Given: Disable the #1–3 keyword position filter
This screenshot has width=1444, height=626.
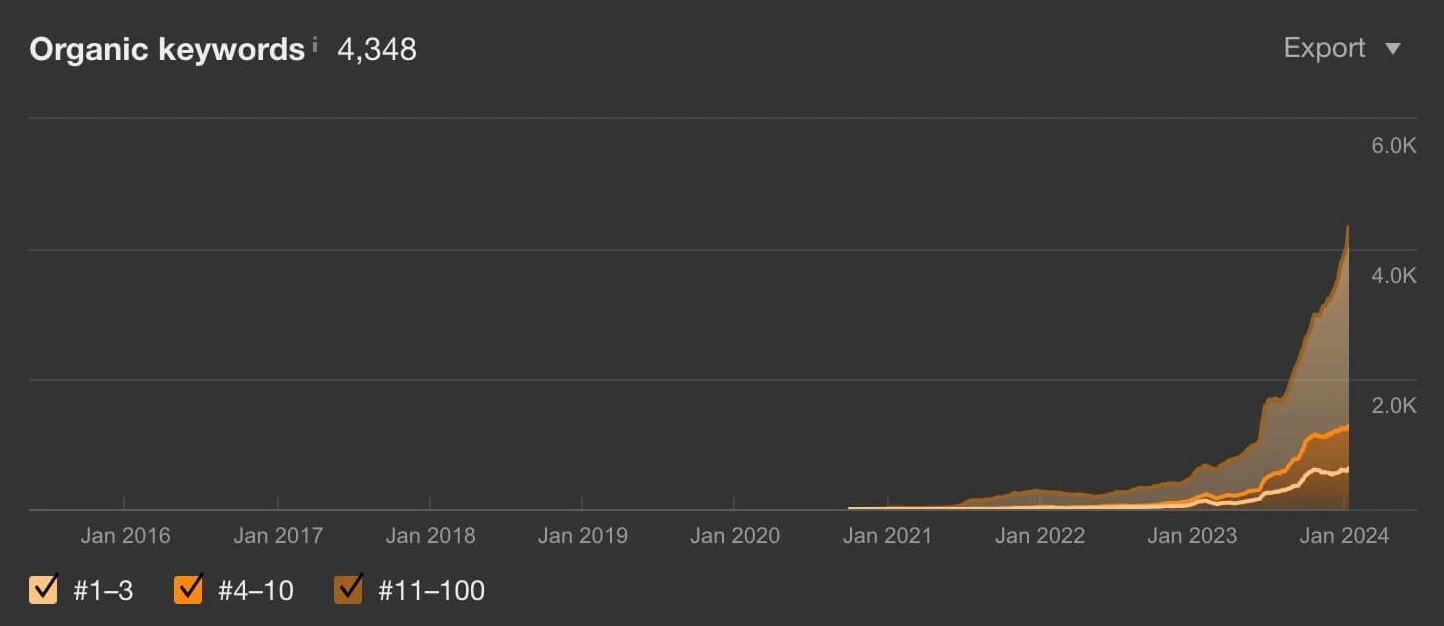Looking at the screenshot, I should tap(41, 590).
